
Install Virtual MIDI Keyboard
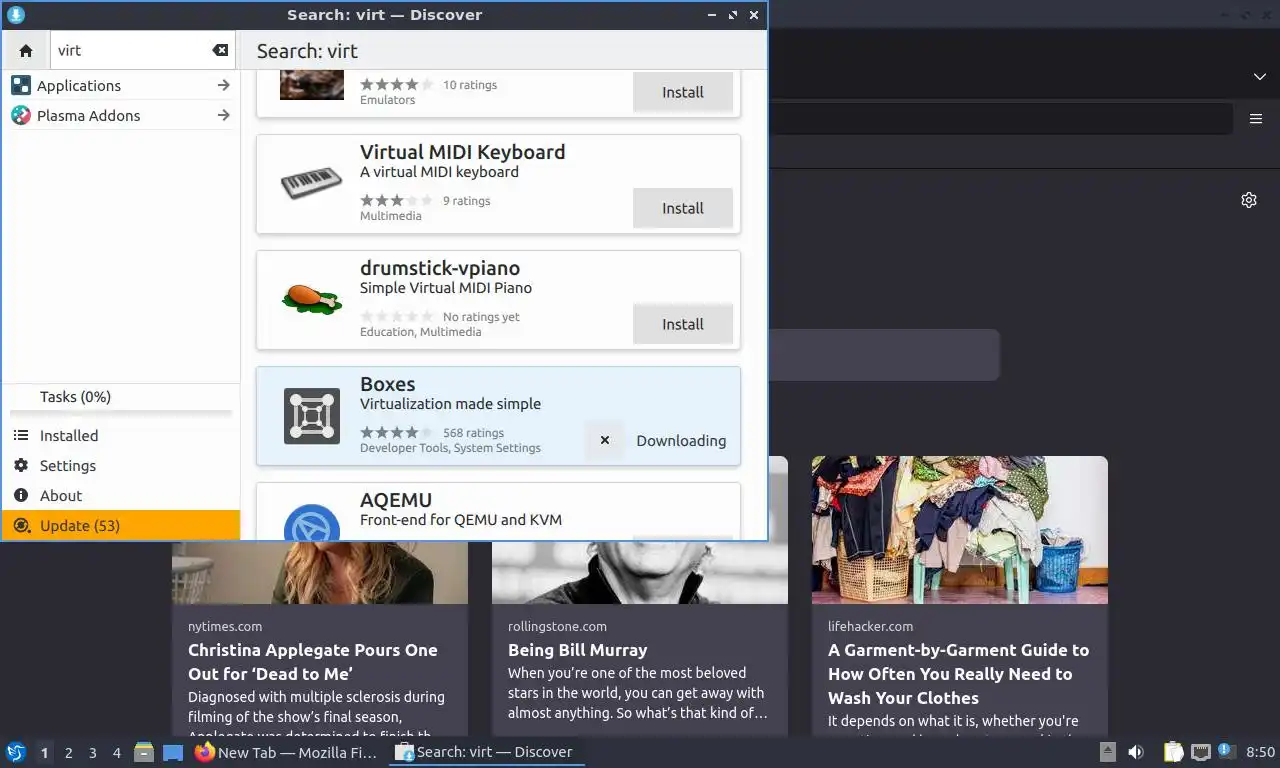pyautogui.click(x=683, y=208)
